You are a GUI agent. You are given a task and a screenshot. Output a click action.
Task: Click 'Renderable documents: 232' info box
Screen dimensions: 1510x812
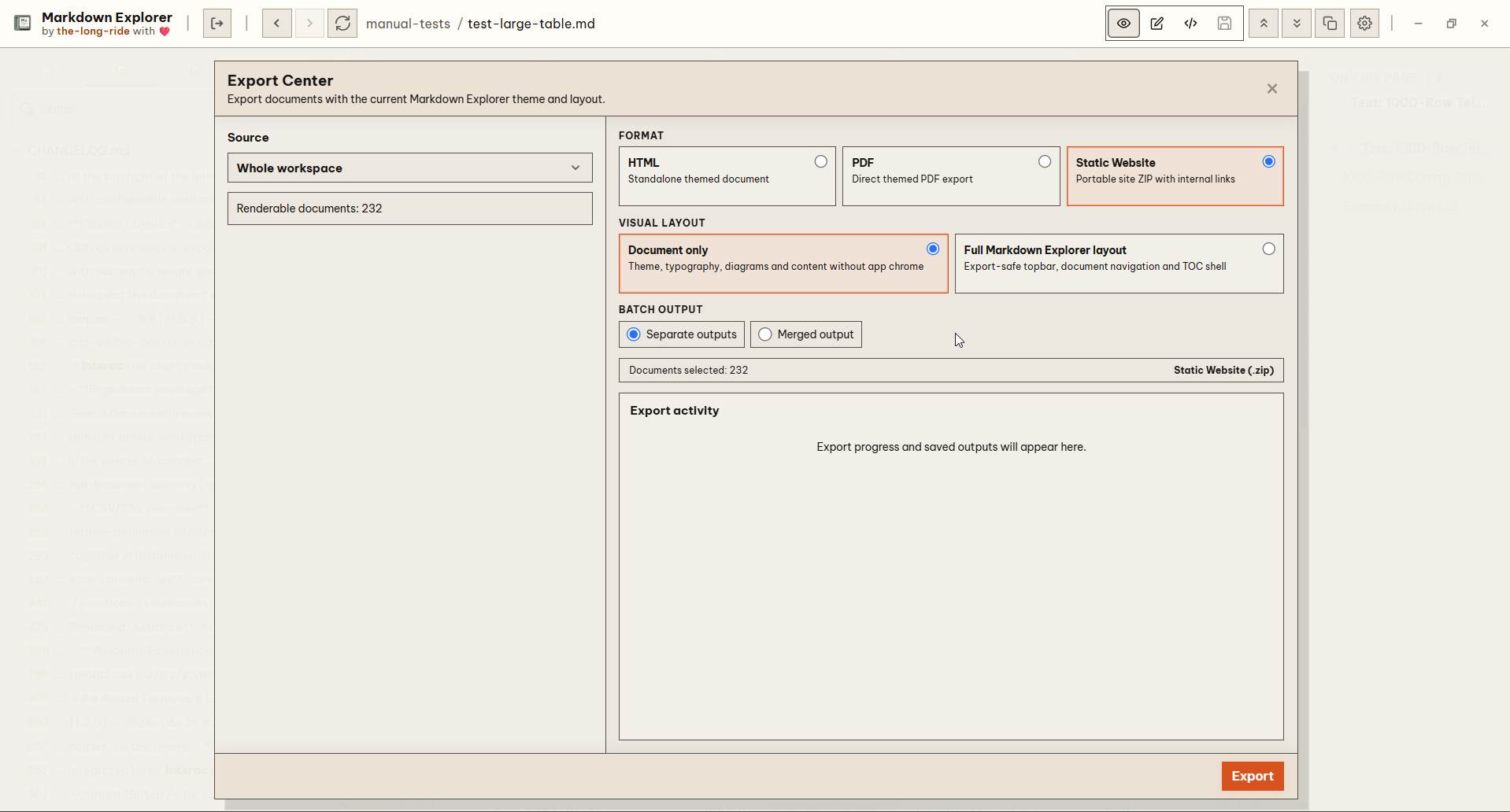click(x=410, y=209)
